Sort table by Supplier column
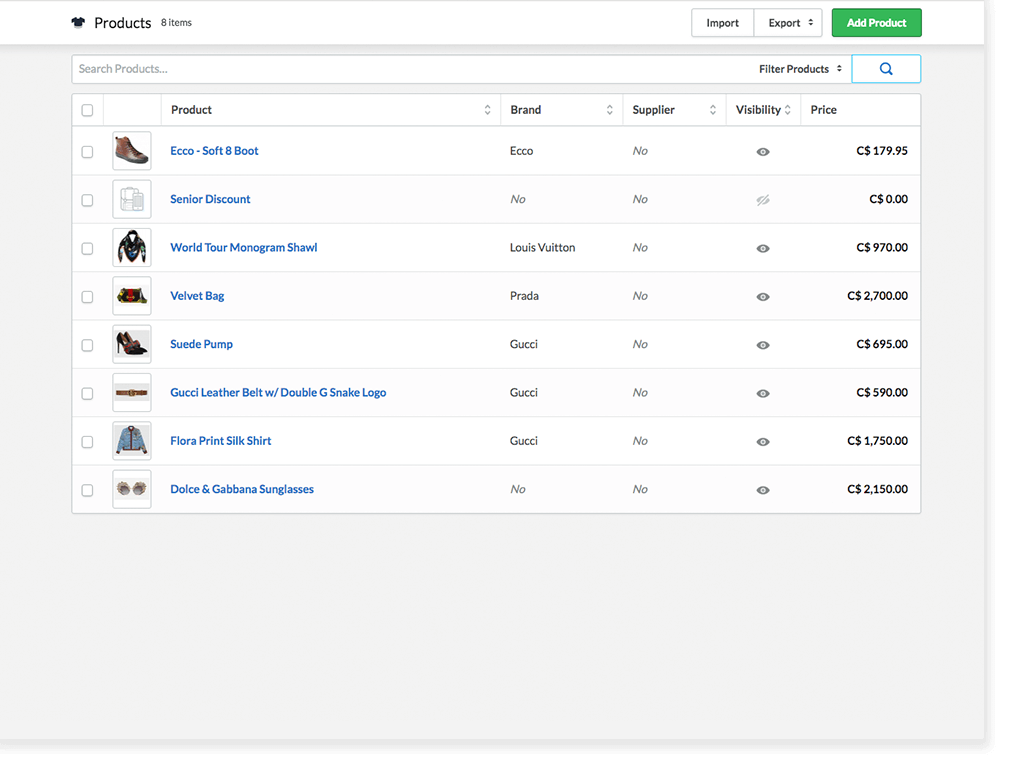The height and width of the screenshot is (768, 1024). click(712, 110)
